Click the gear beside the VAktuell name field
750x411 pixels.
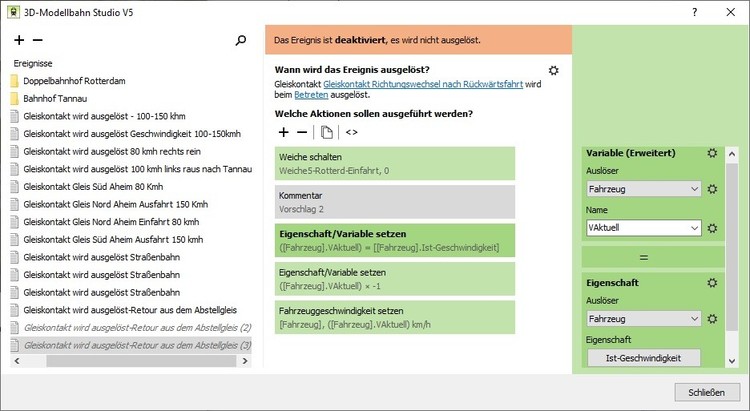pyautogui.click(x=712, y=228)
